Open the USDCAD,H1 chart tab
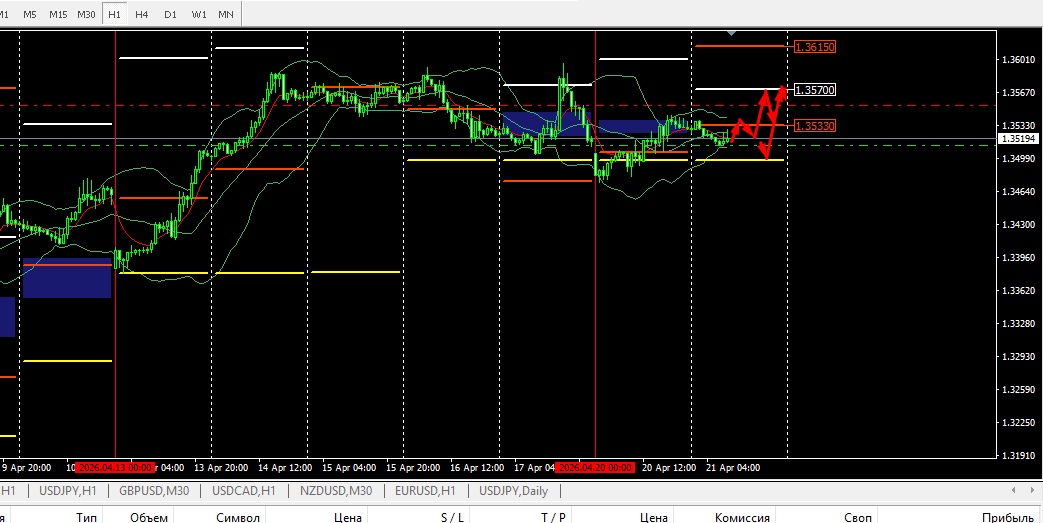Viewport: 1043px width, 523px height. coord(244,491)
